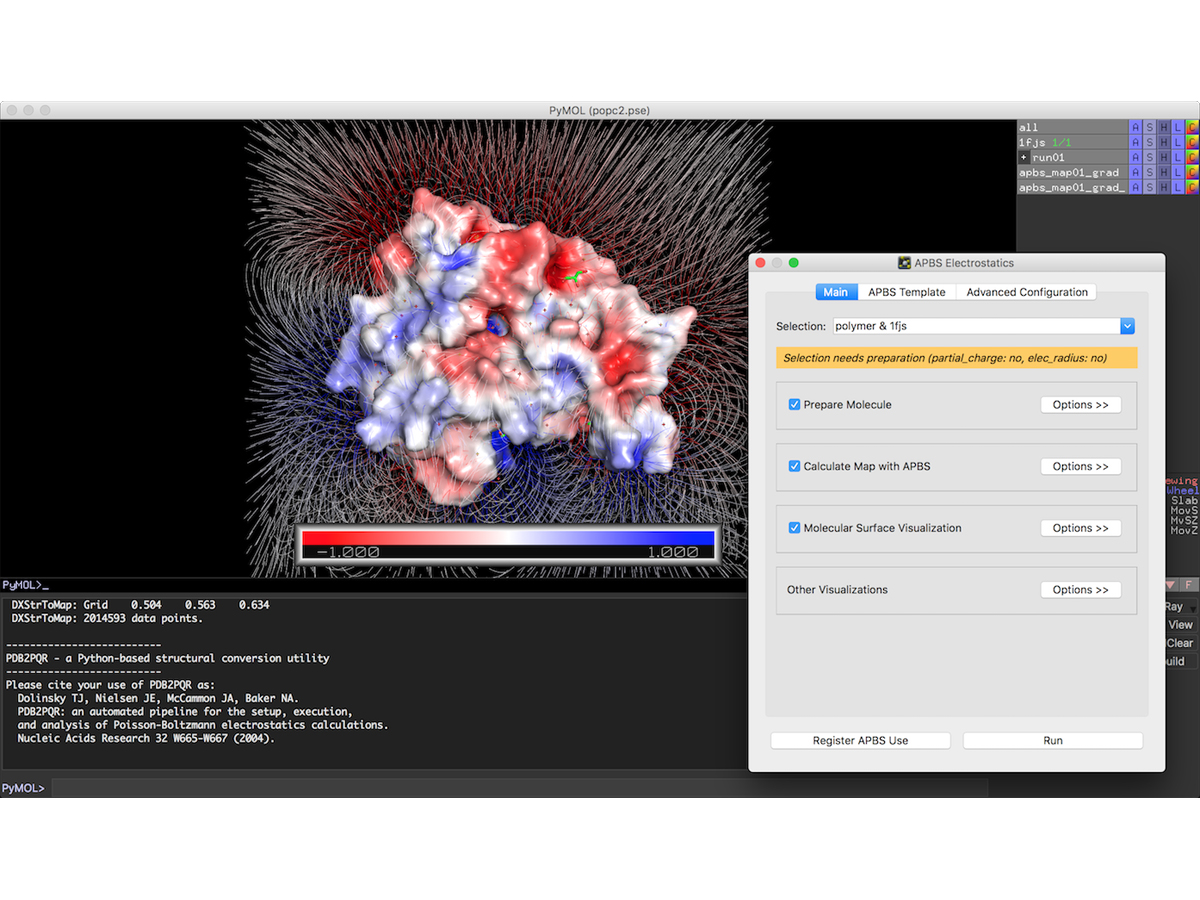Viewport: 1200px width, 900px height.
Task: Click the Show (S) button for run01
Action: pyautogui.click(x=1149, y=157)
